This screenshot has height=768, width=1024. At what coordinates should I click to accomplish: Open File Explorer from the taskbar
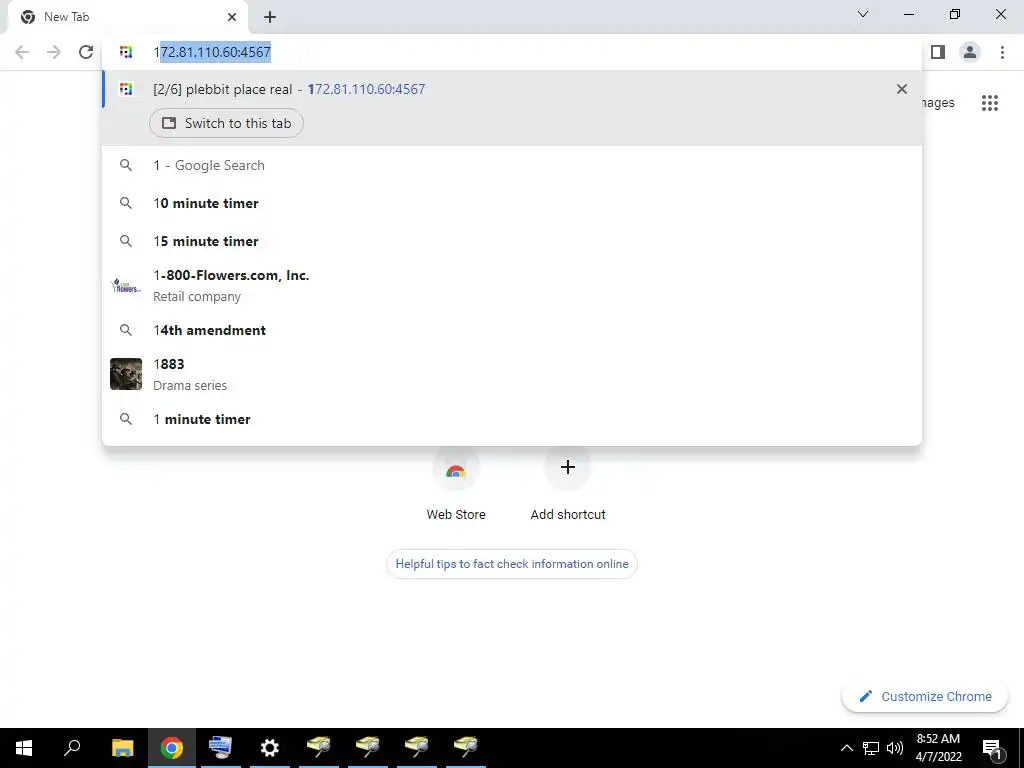[x=122, y=748]
